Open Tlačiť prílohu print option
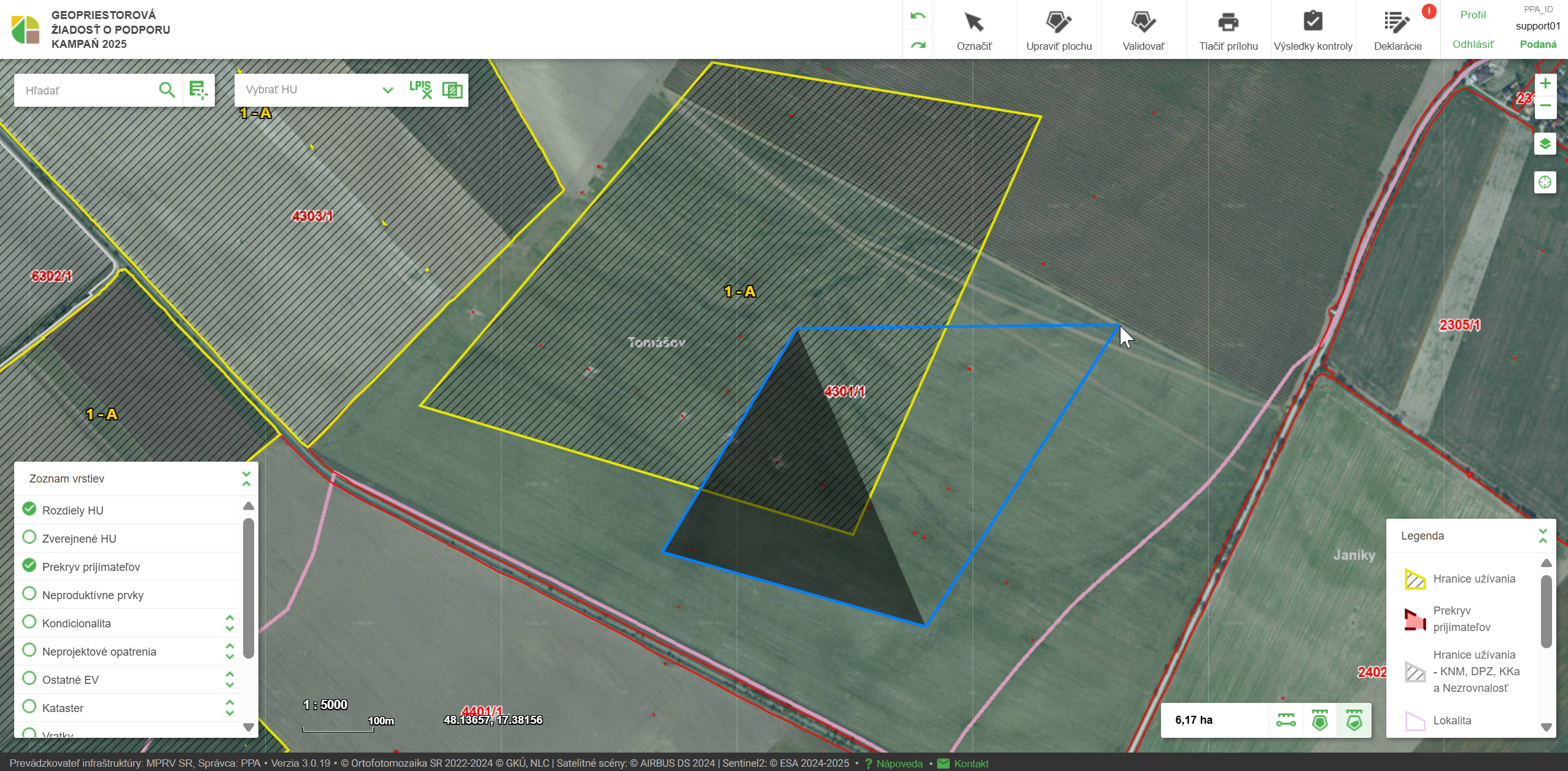 1228,30
